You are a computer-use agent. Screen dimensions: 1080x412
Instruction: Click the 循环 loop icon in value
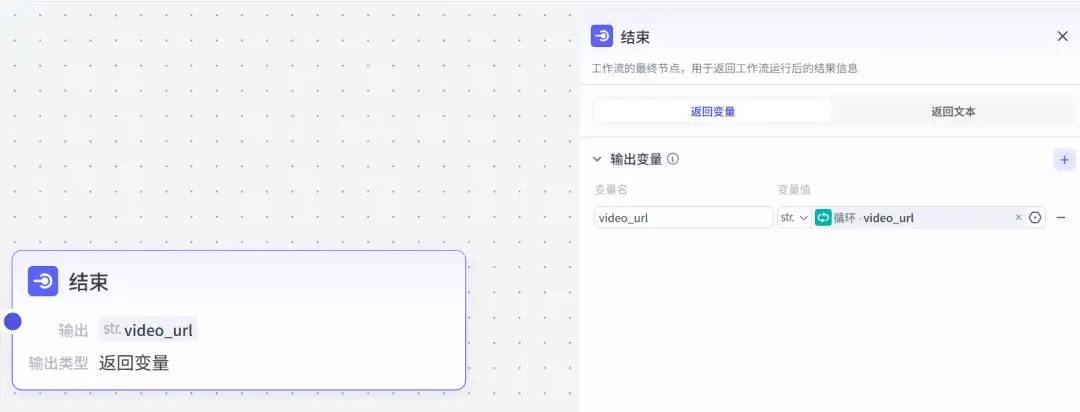(823, 218)
